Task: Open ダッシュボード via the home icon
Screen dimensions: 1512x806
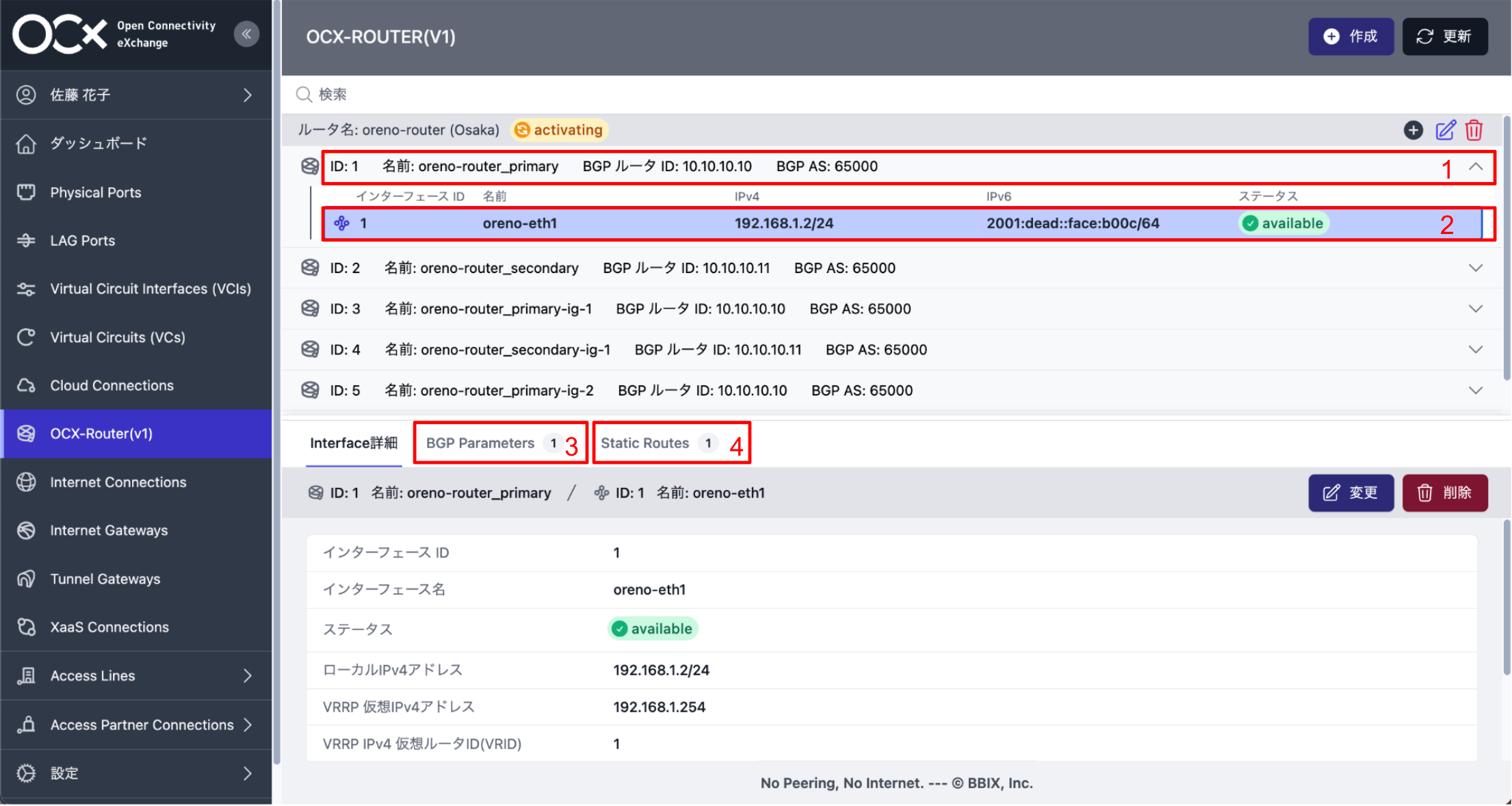Action: pos(27,143)
